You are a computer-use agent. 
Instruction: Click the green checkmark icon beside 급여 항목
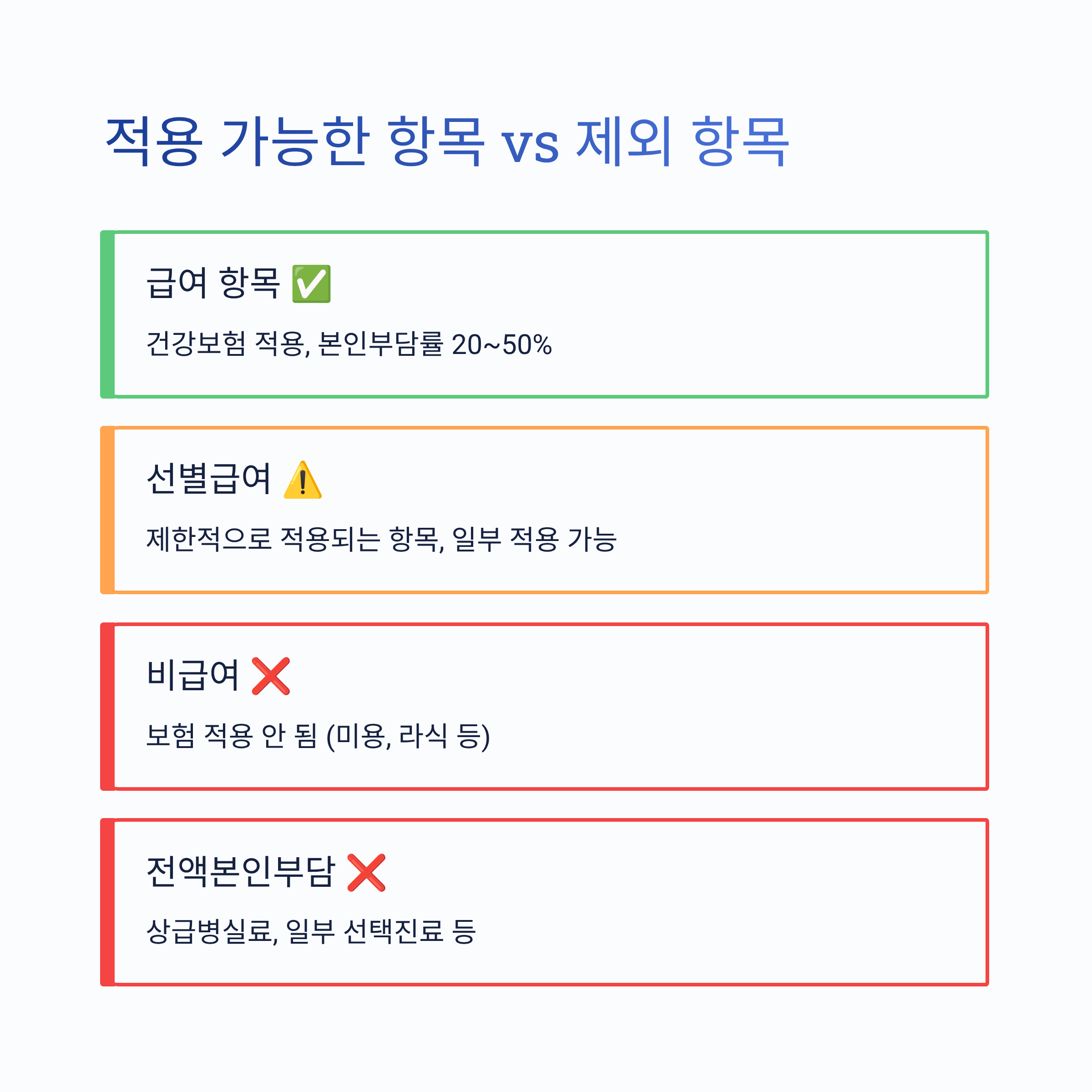click(311, 284)
